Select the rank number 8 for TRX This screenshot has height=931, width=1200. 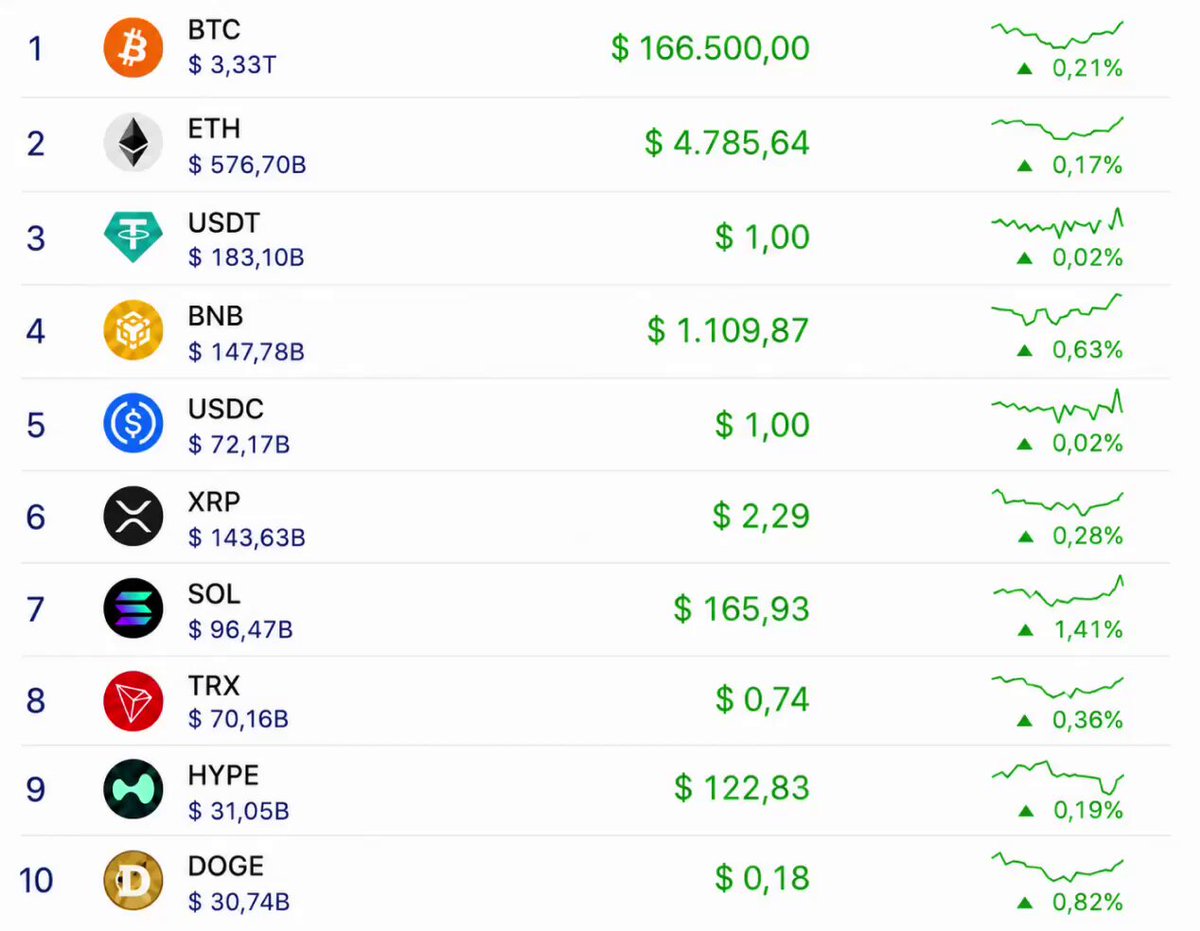coord(36,701)
